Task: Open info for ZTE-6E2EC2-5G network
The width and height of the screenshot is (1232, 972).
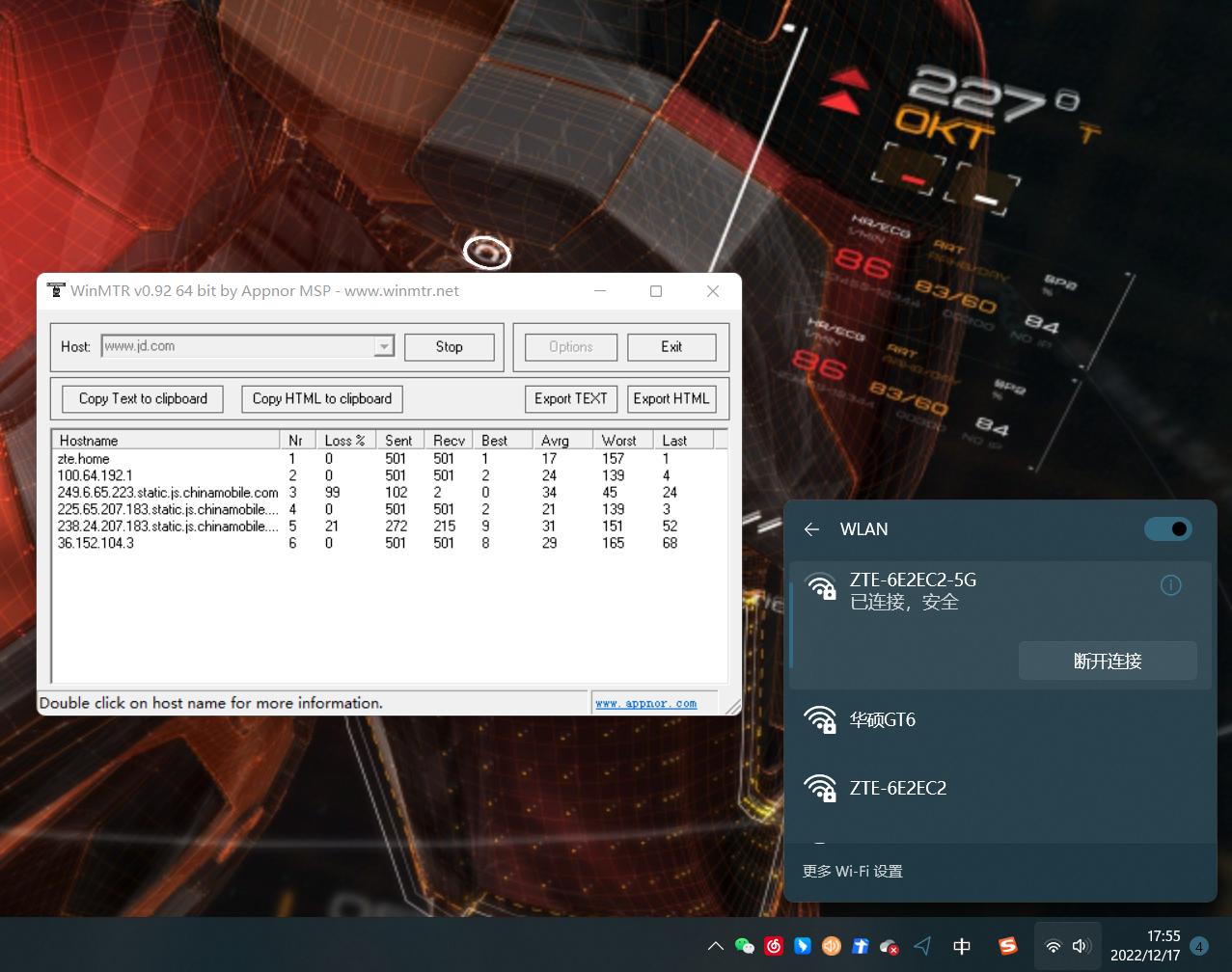Action: [x=1170, y=585]
